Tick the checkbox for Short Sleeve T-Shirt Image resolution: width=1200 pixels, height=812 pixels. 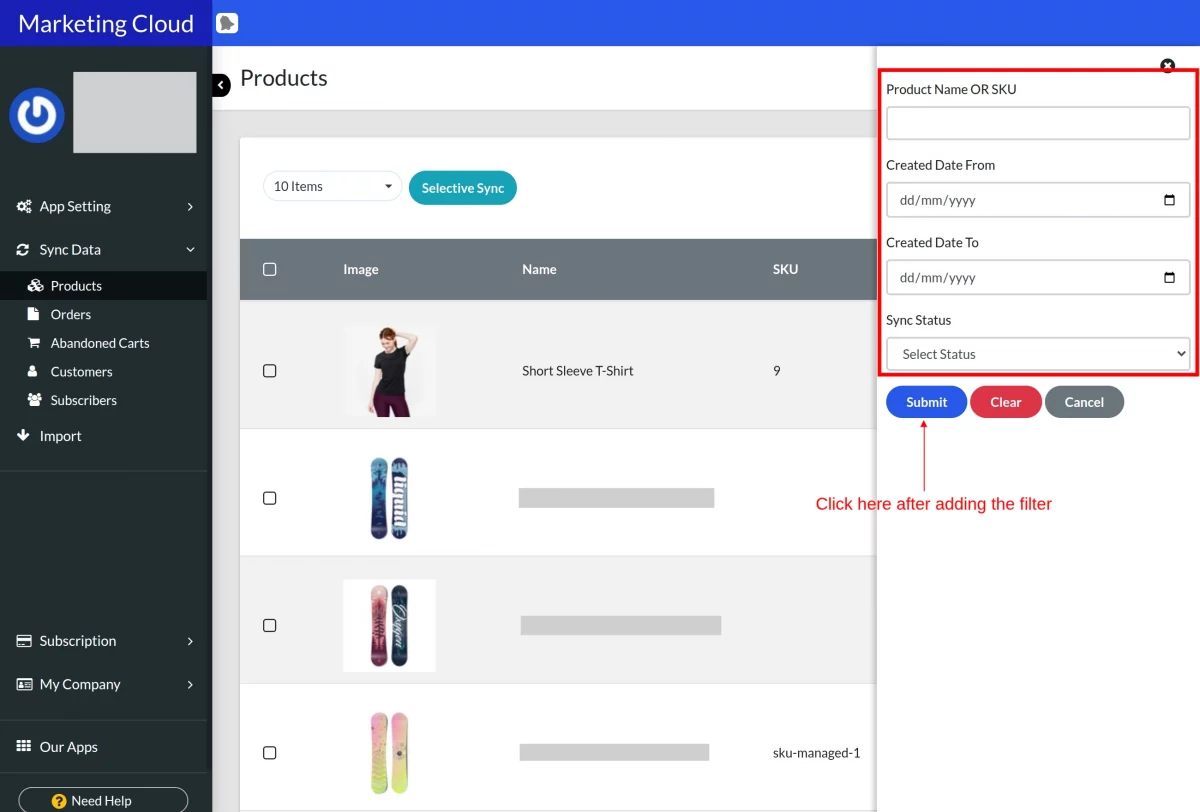(x=269, y=371)
